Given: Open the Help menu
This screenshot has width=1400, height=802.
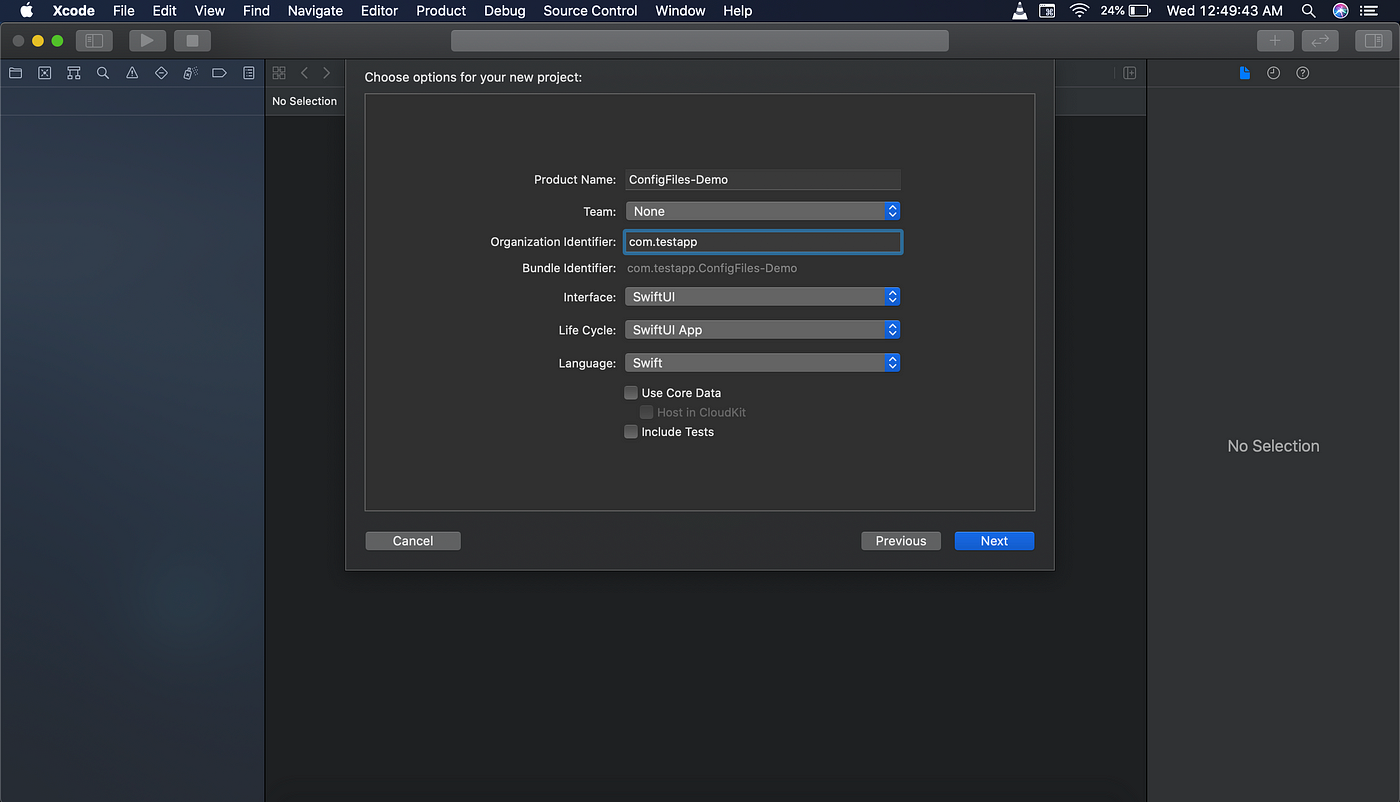Looking at the screenshot, I should click(737, 11).
